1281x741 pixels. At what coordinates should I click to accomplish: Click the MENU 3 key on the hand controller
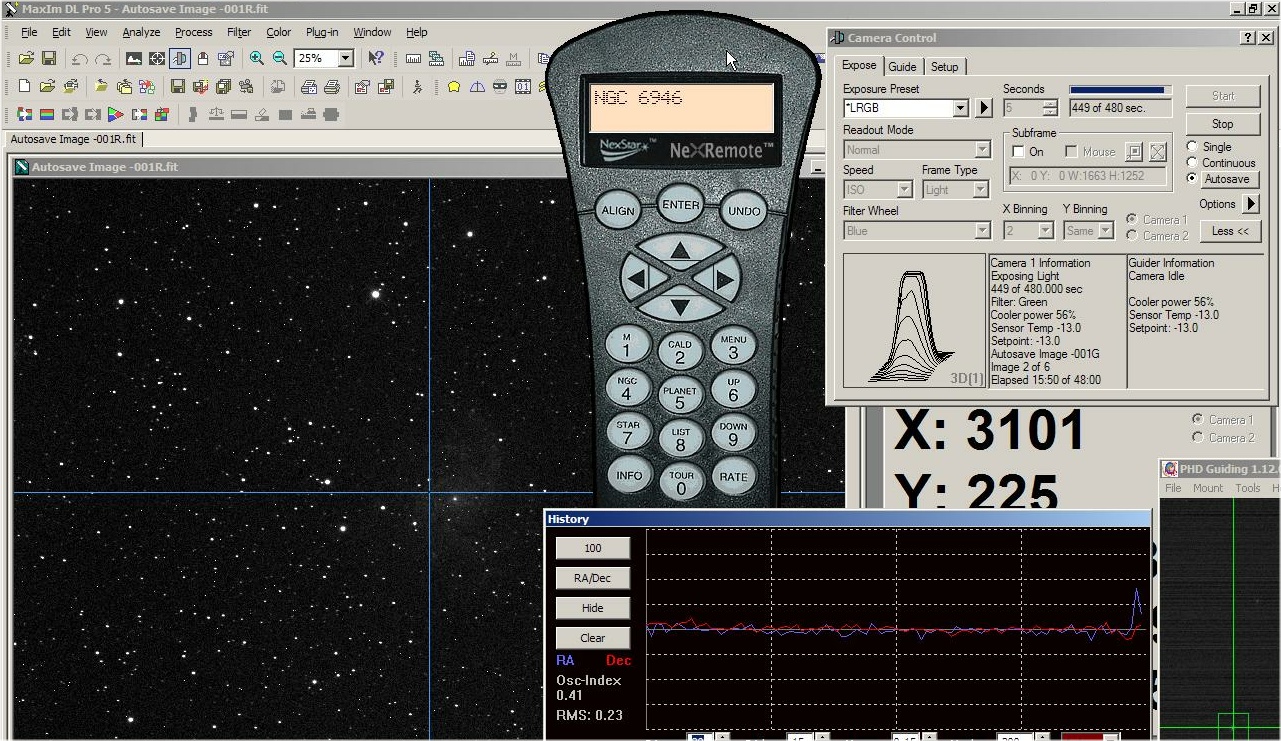click(733, 347)
